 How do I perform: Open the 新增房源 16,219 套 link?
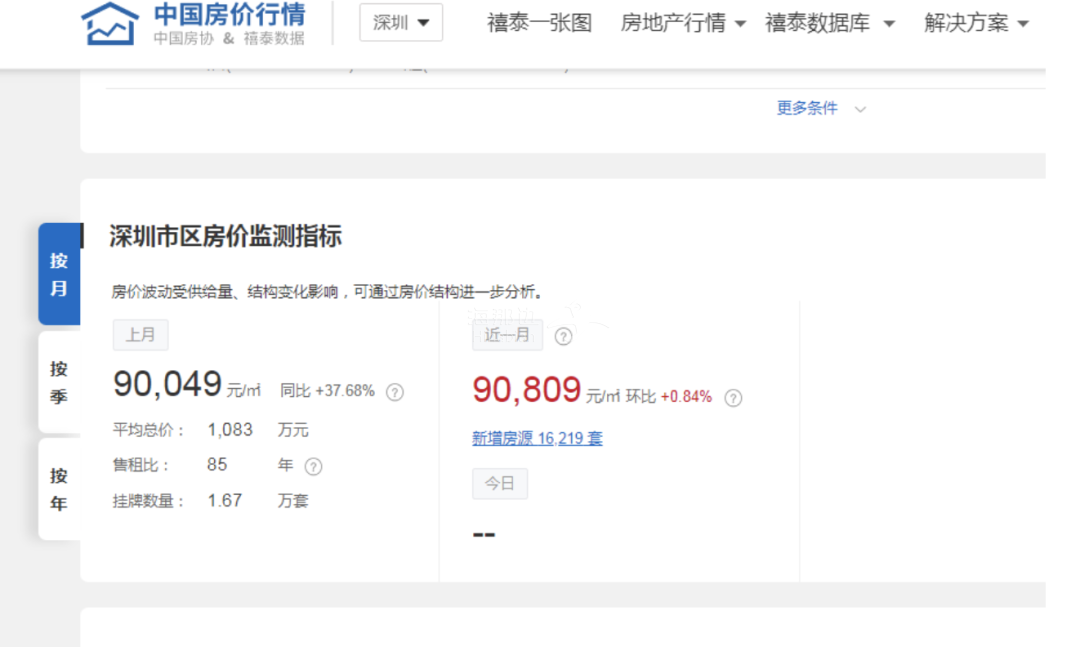tap(537, 438)
